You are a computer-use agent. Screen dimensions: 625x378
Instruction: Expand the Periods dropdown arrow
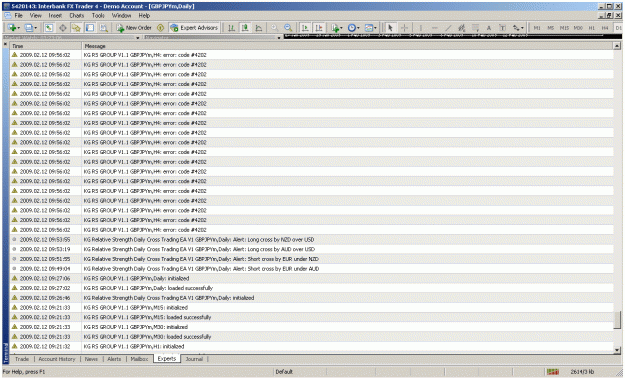click(358, 28)
